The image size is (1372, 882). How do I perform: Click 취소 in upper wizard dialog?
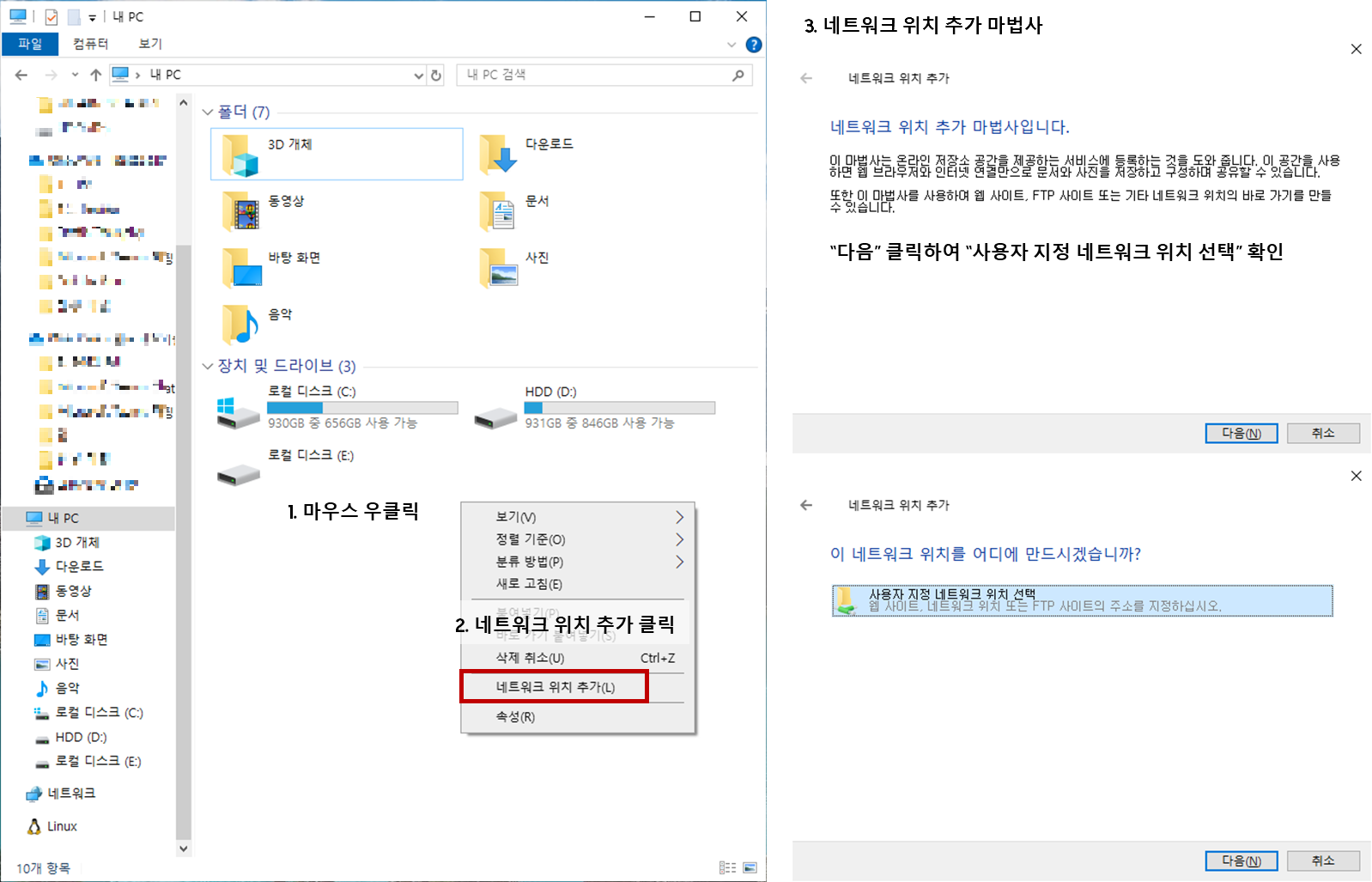(1323, 434)
